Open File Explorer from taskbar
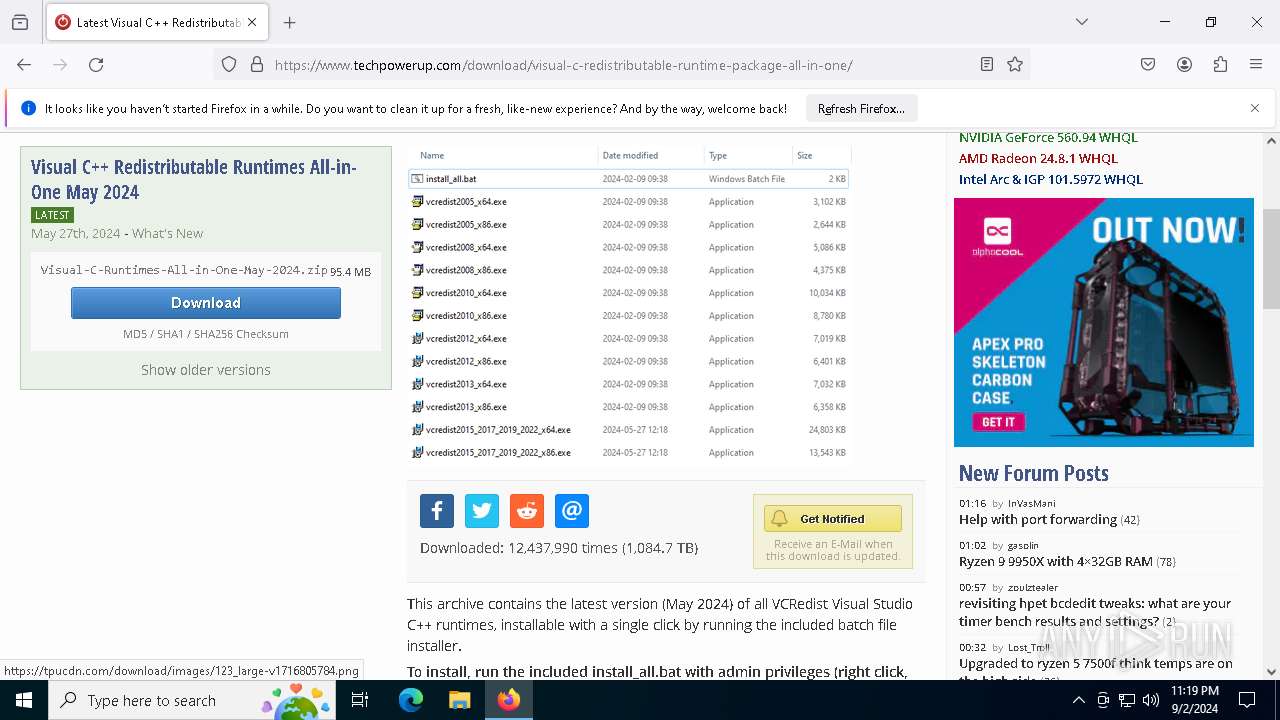The image size is (1280, 720). point(459,700)
